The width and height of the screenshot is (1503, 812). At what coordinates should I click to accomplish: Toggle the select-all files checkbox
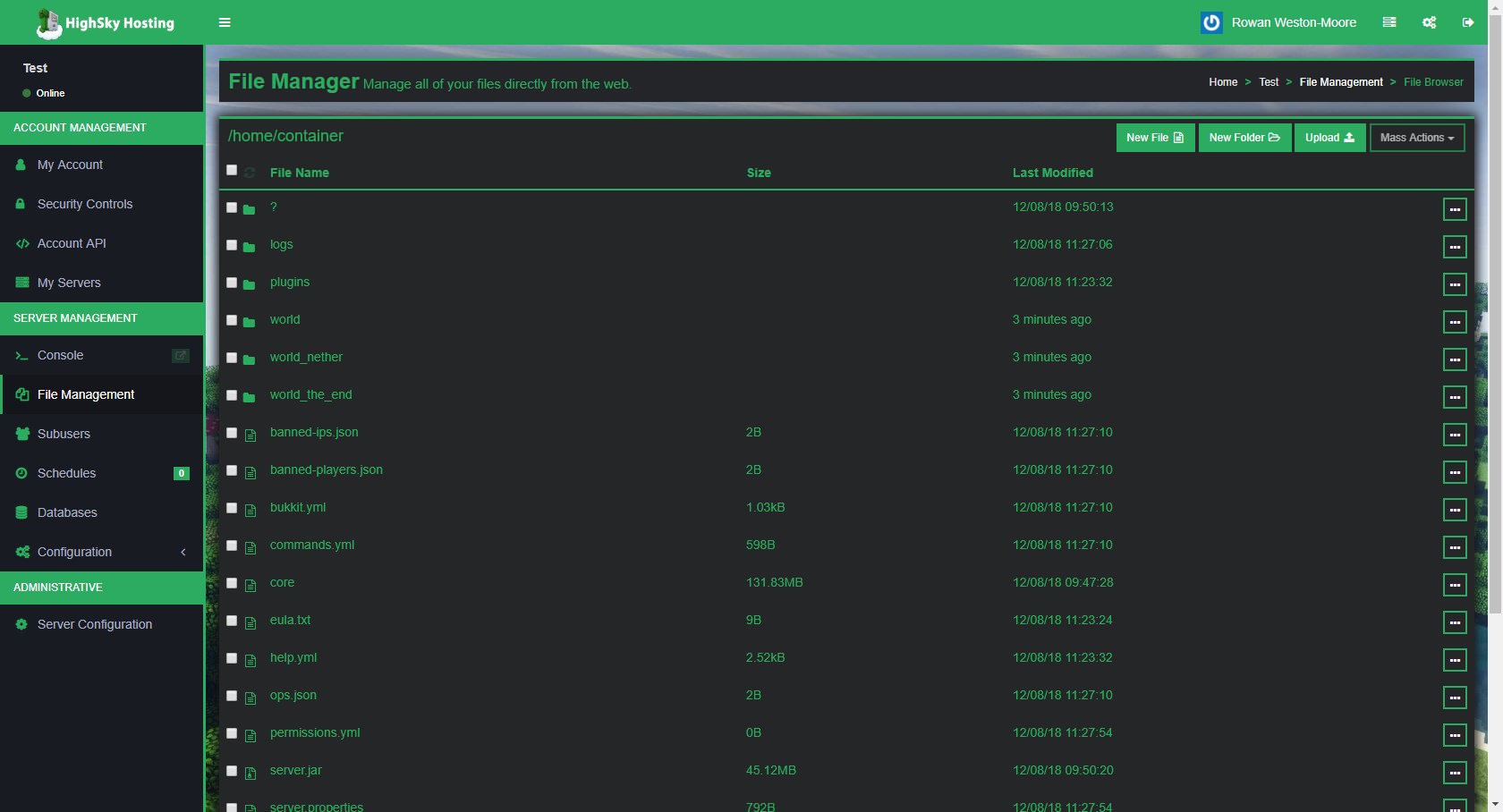tap(232, 170)
